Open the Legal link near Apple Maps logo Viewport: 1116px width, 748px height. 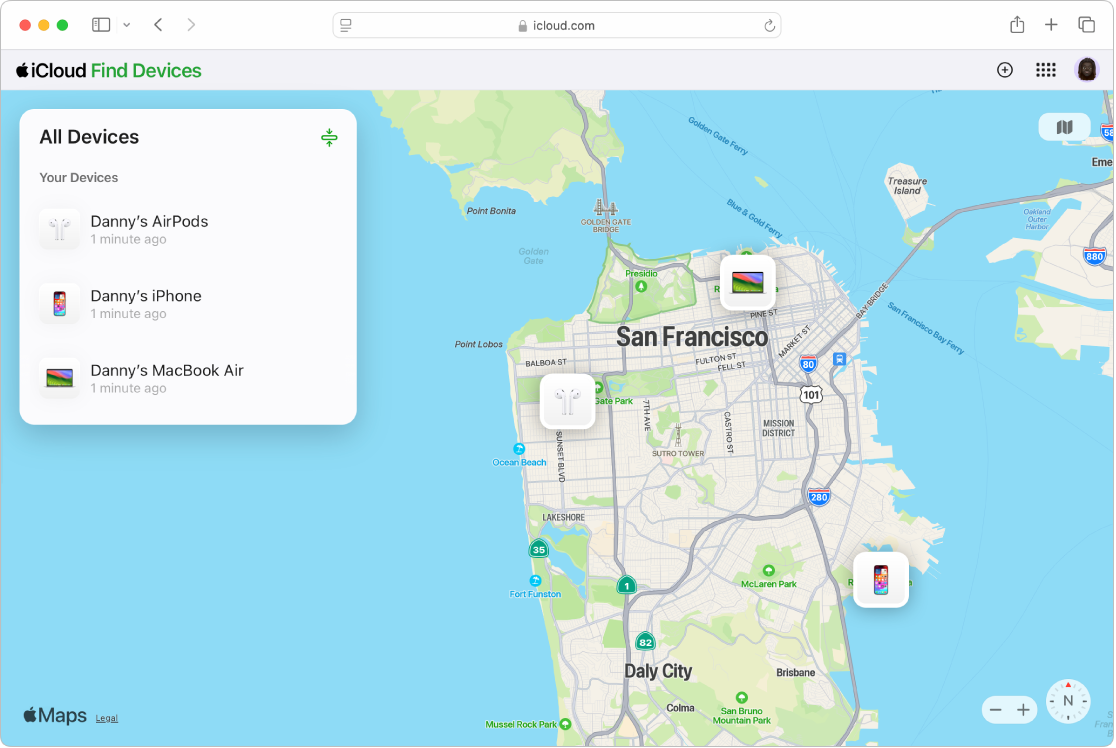pyautogui.click(x=107, y=718)
